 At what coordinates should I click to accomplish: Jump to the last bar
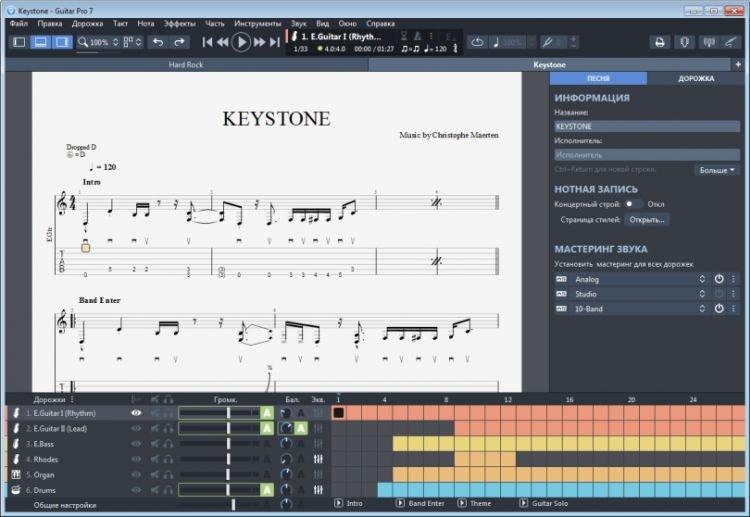275,42
